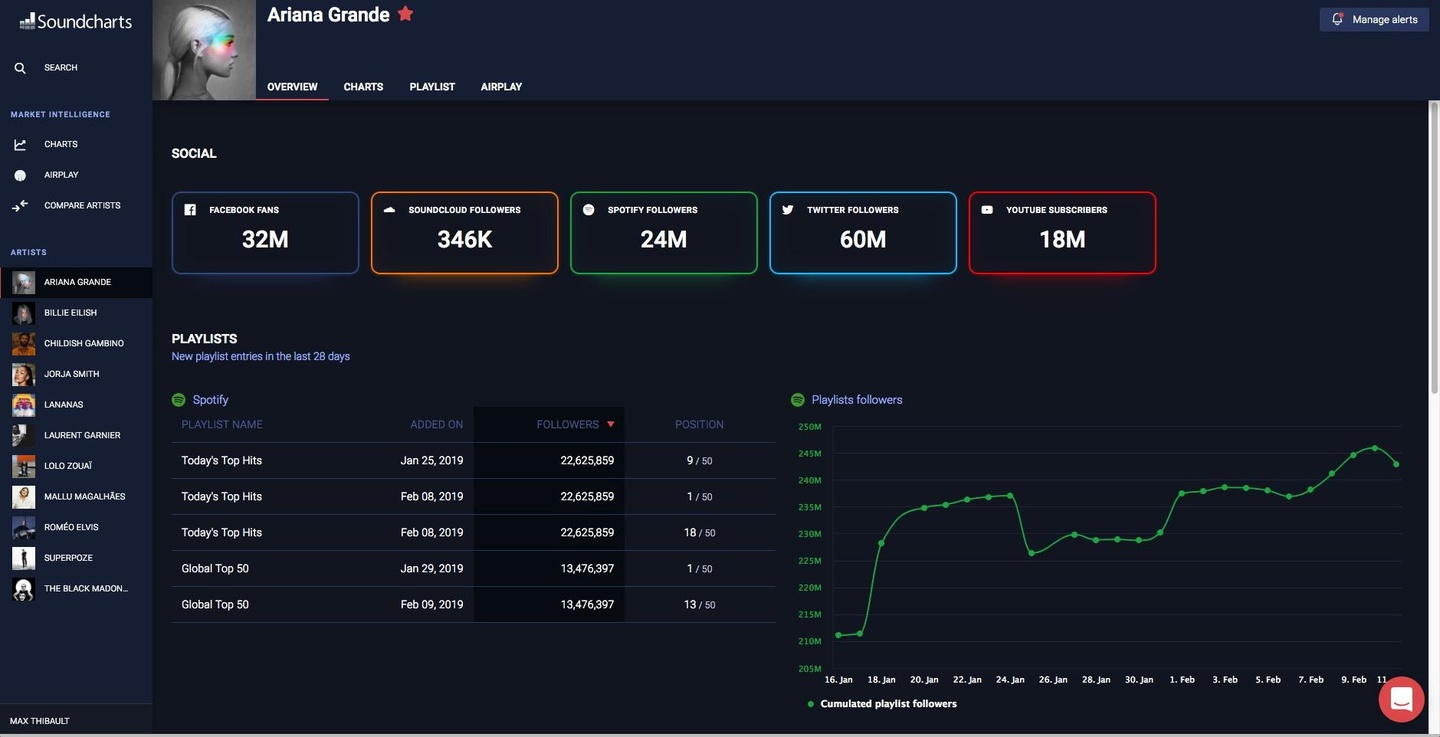Select The Black Madonna in the artists list

coord(76,589)
